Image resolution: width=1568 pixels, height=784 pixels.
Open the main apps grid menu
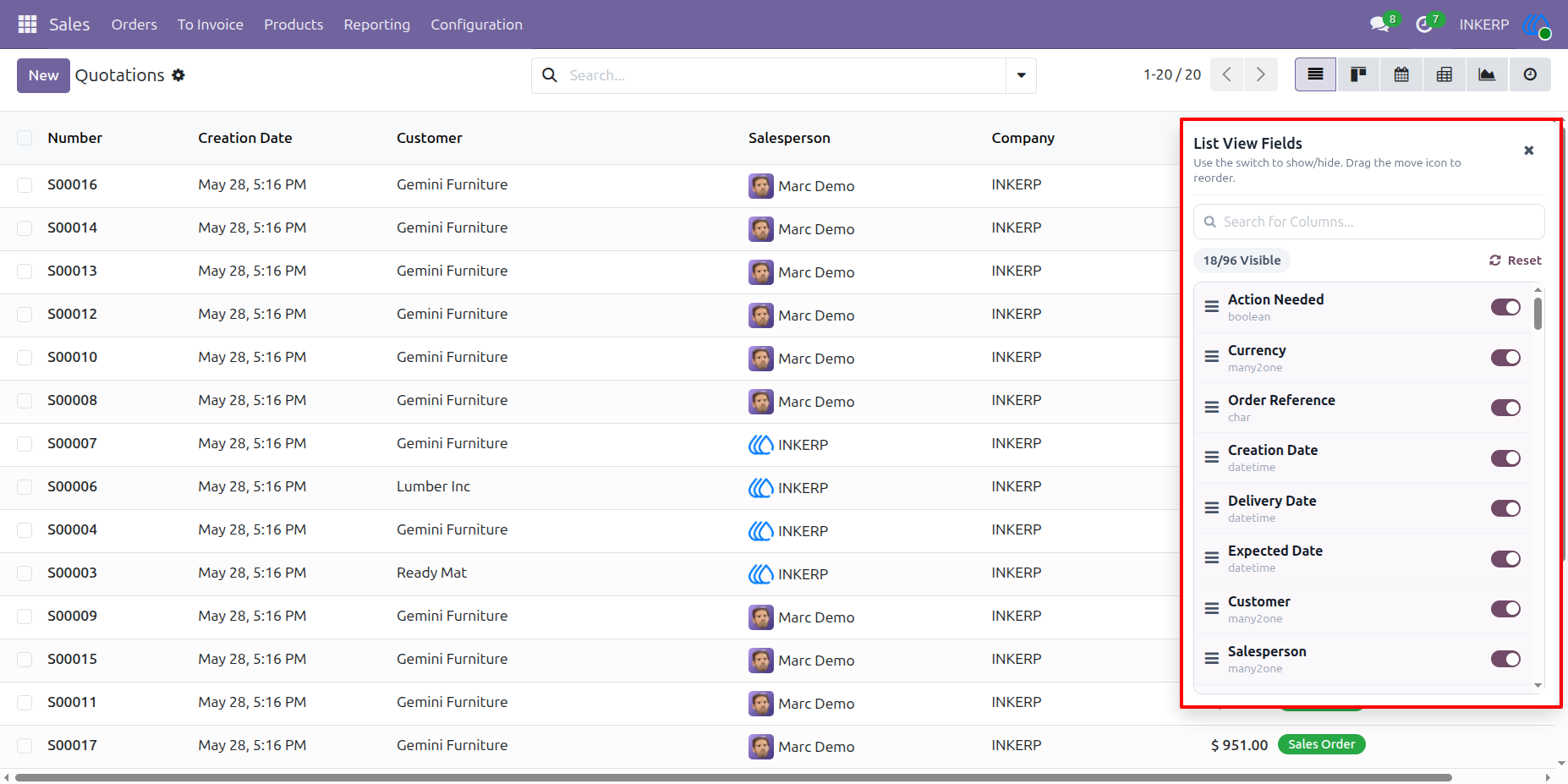pos(27,25)
